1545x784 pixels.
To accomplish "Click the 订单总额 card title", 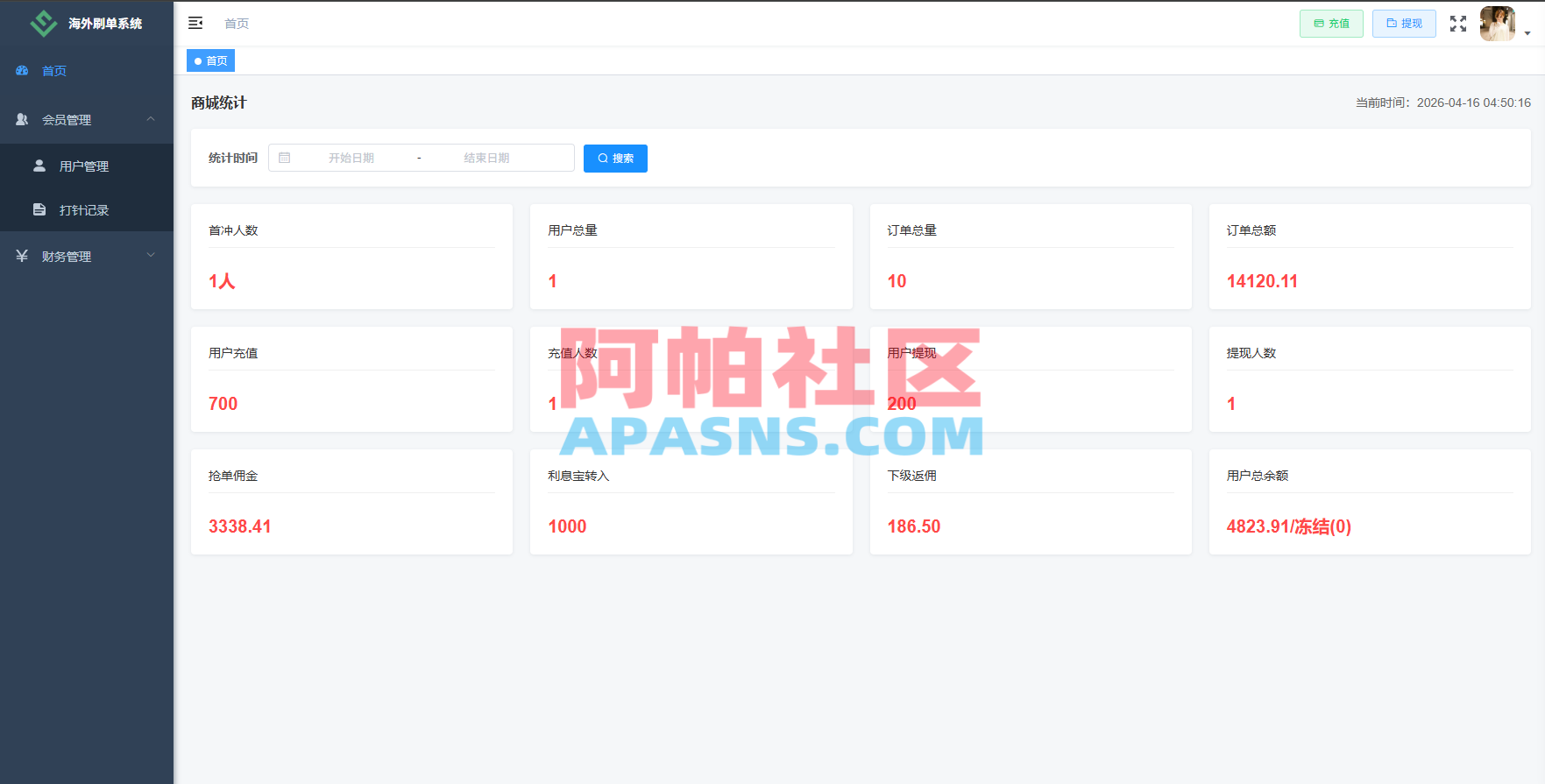I will tap(1251, 230).
